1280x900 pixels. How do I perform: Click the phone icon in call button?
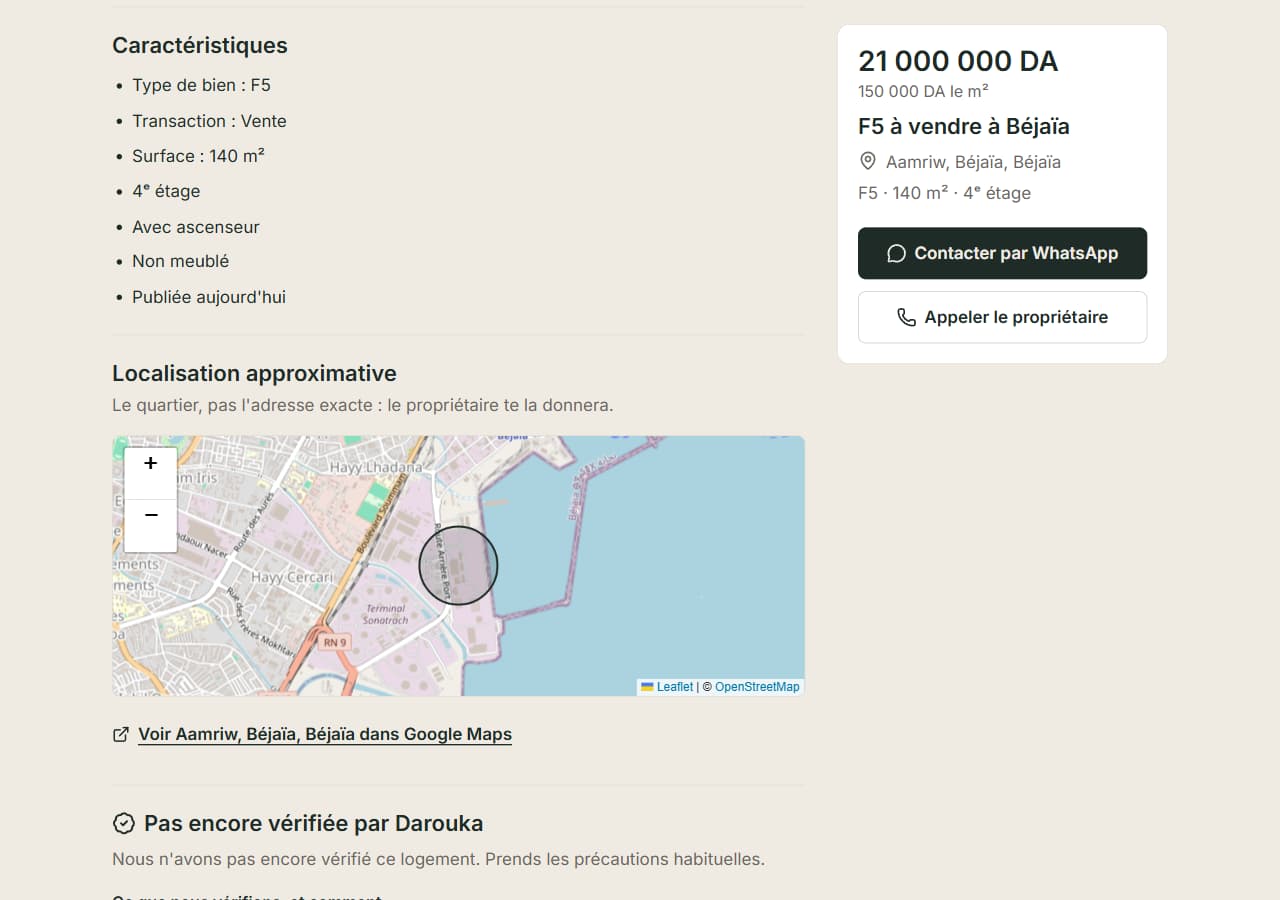click(906, 317)
